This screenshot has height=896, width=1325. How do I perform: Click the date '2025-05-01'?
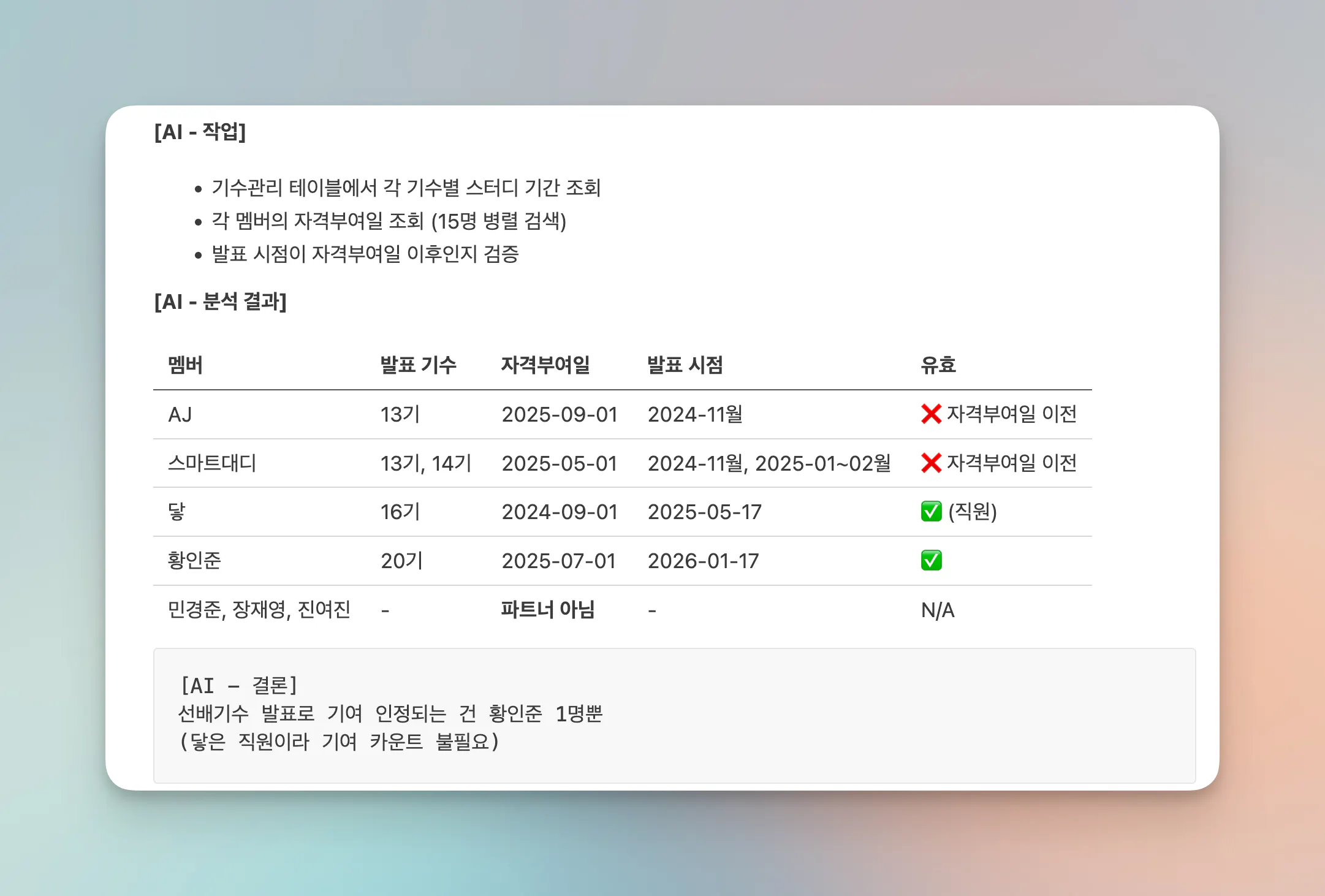(560, 463)
